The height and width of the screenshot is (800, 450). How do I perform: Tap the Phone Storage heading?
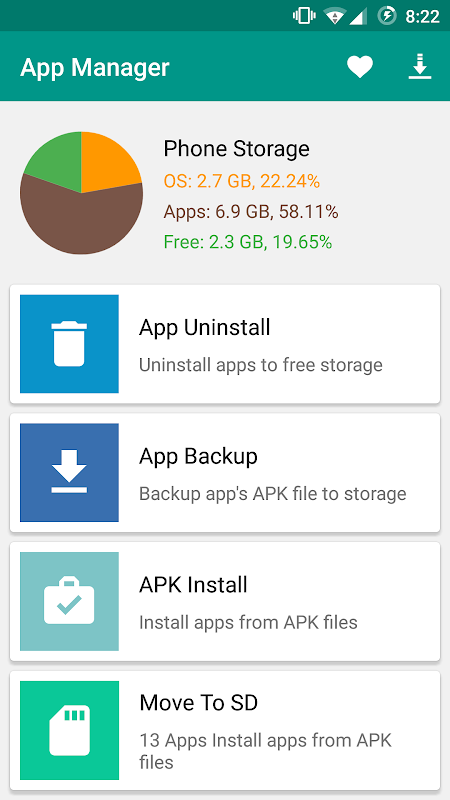point(236,148)
